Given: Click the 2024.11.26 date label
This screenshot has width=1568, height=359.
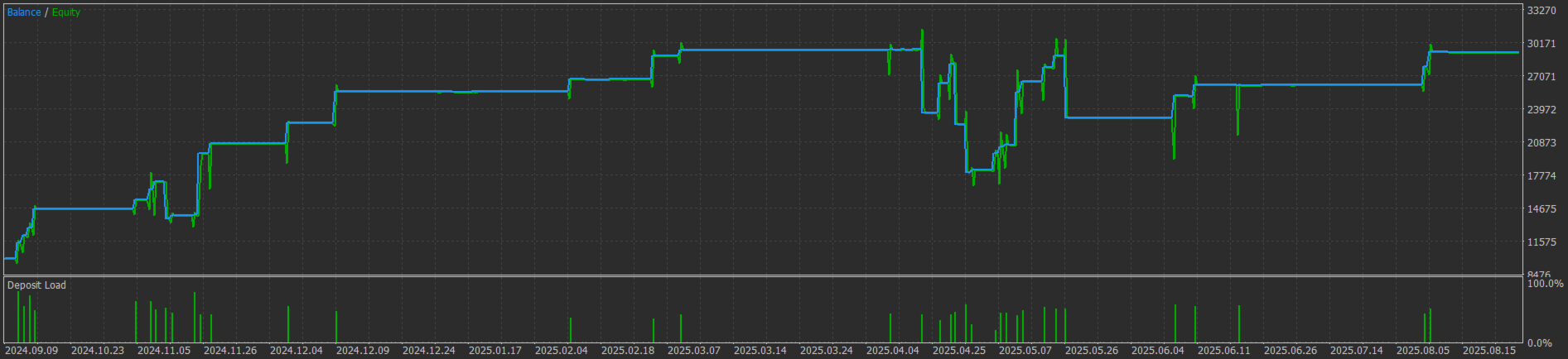Looking at the screenshot, I should [x=230, y=351].
